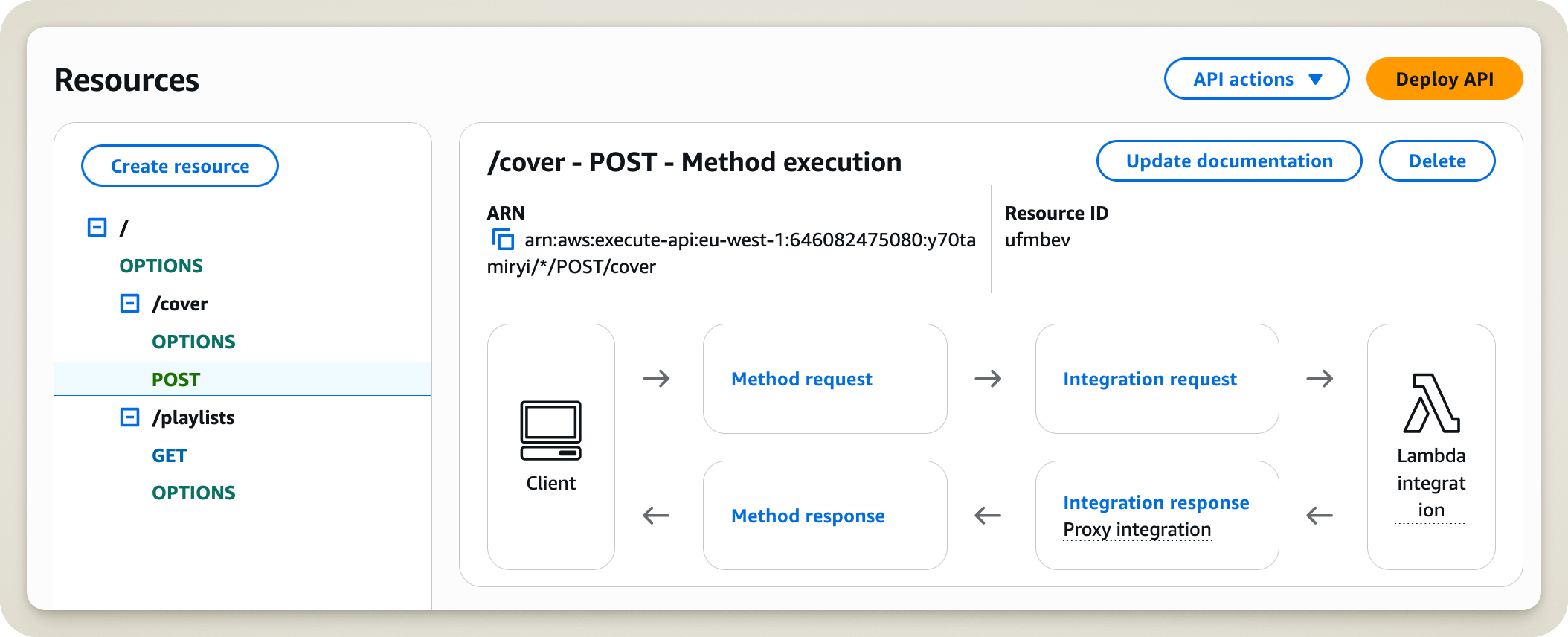The image size is (1568, 637).
Task: Click the Client computer icon
Action: (x=550, y=430)
